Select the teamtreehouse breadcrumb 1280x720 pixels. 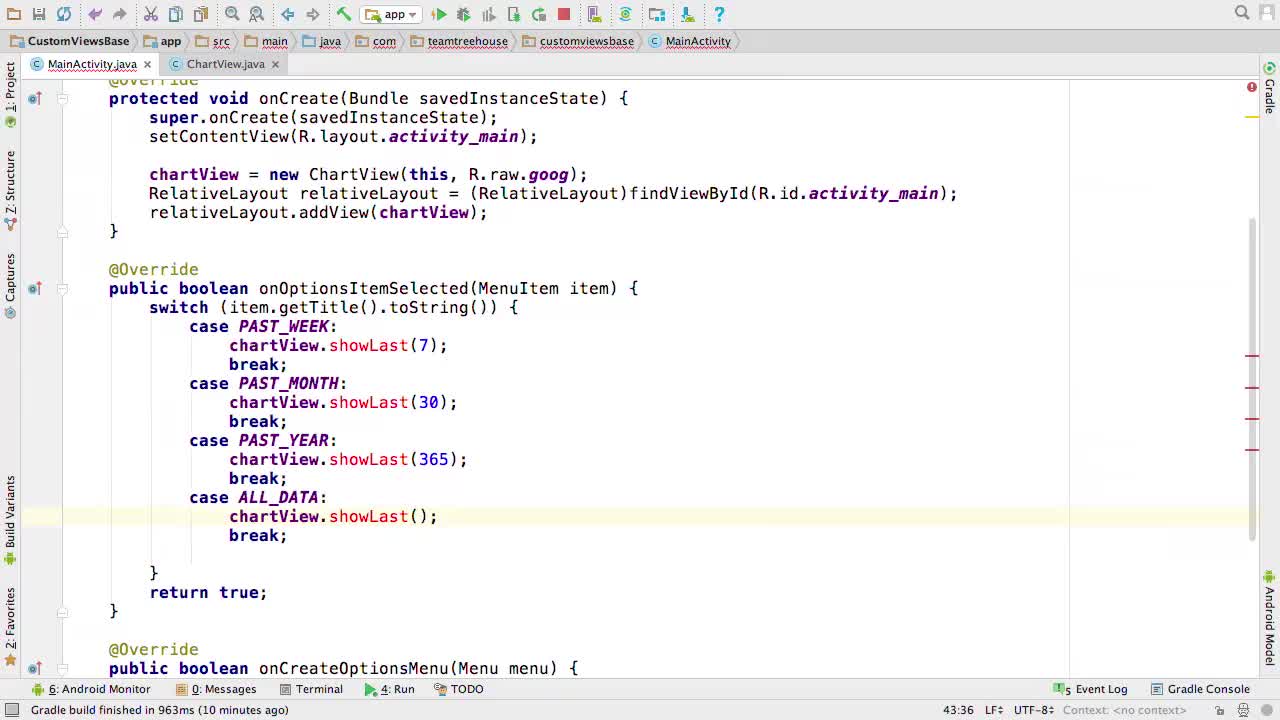pos(459,41)
